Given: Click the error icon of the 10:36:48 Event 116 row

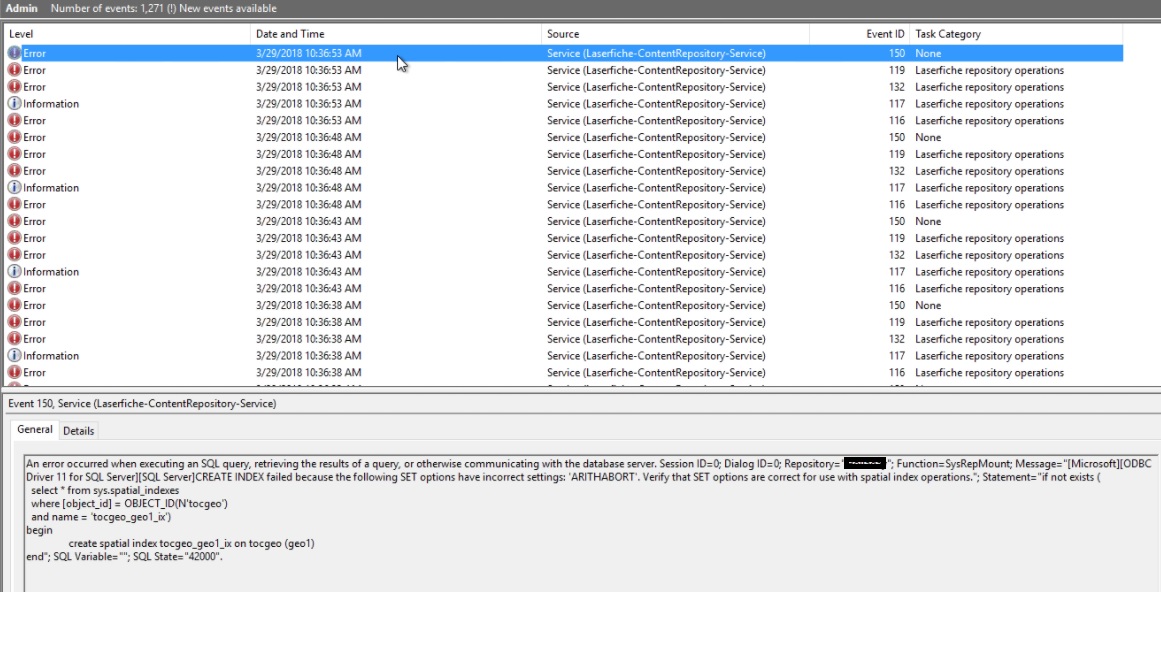Looking at the screenshot, I should (14, 204).
